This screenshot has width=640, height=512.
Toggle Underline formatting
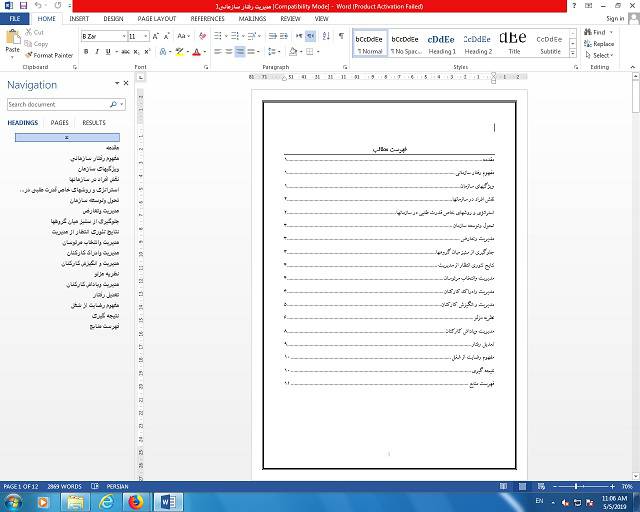click(x=108, y=51)
